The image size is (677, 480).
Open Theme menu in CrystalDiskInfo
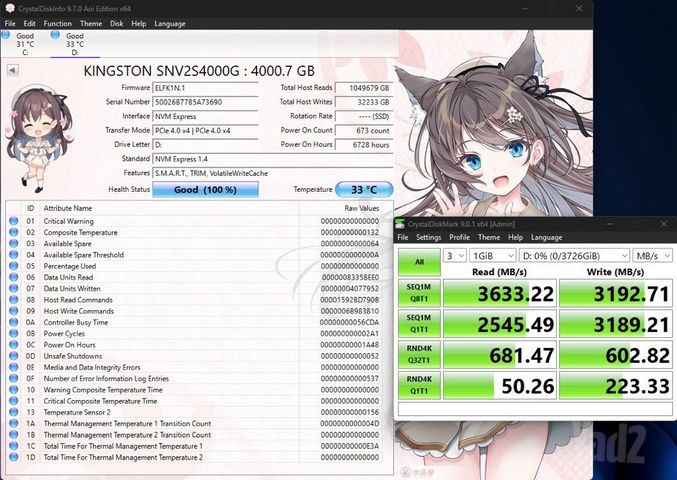click(91, 24)
